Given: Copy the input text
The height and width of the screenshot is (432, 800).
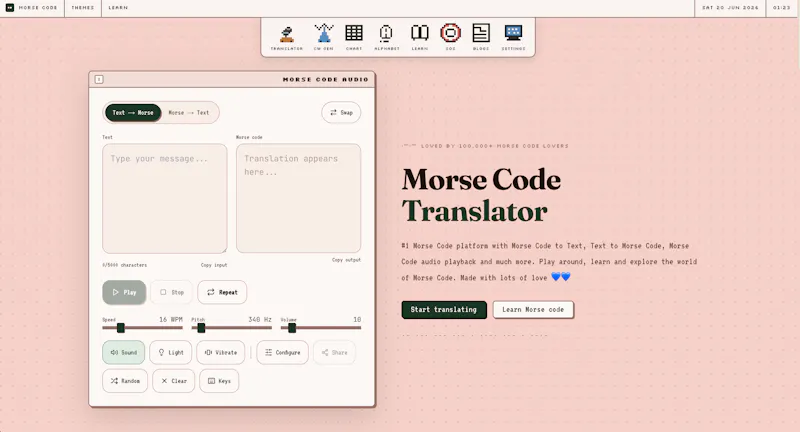Looking at the screenshot, I should (214, 265).
